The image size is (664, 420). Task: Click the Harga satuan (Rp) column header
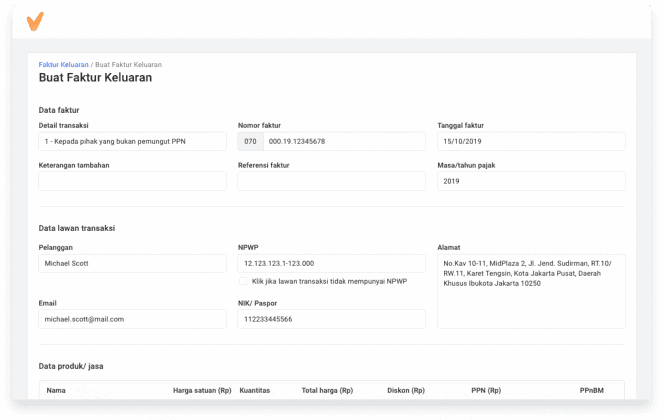202,390
